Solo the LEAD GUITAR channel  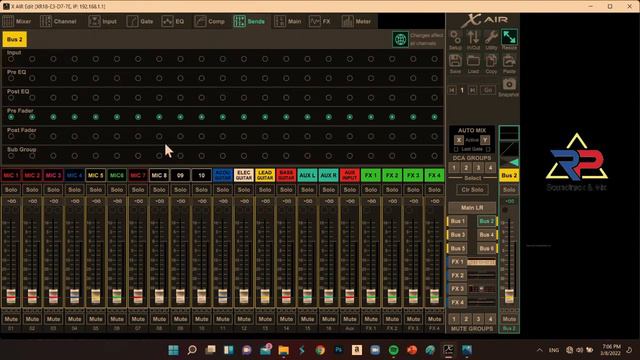[265, 190]
